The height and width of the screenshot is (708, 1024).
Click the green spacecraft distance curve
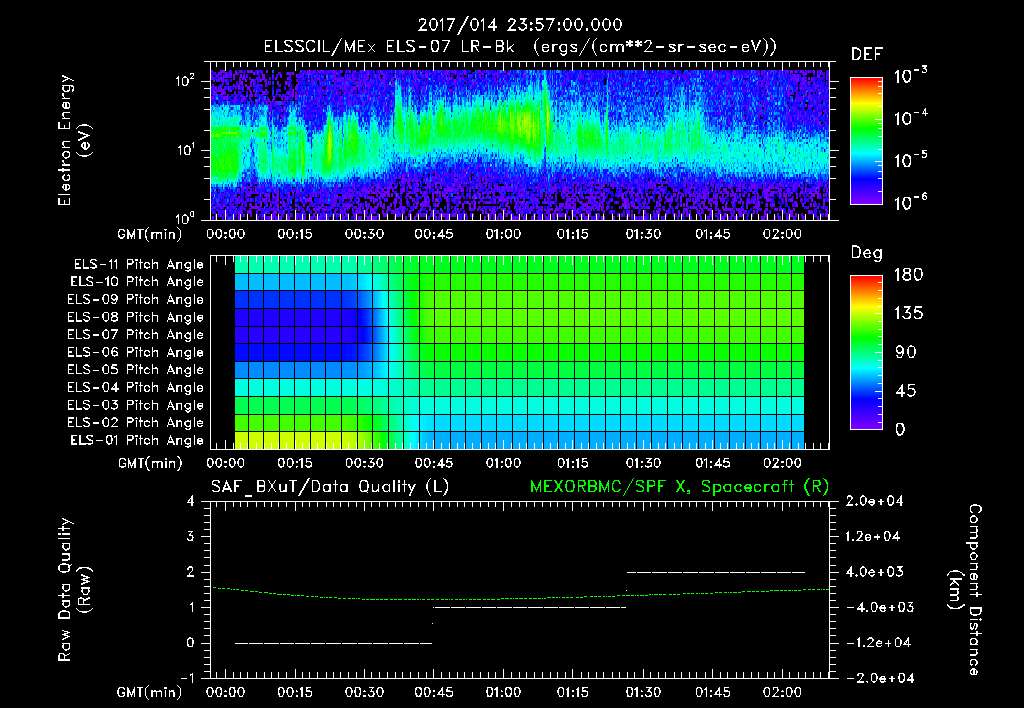coord(520,598)
